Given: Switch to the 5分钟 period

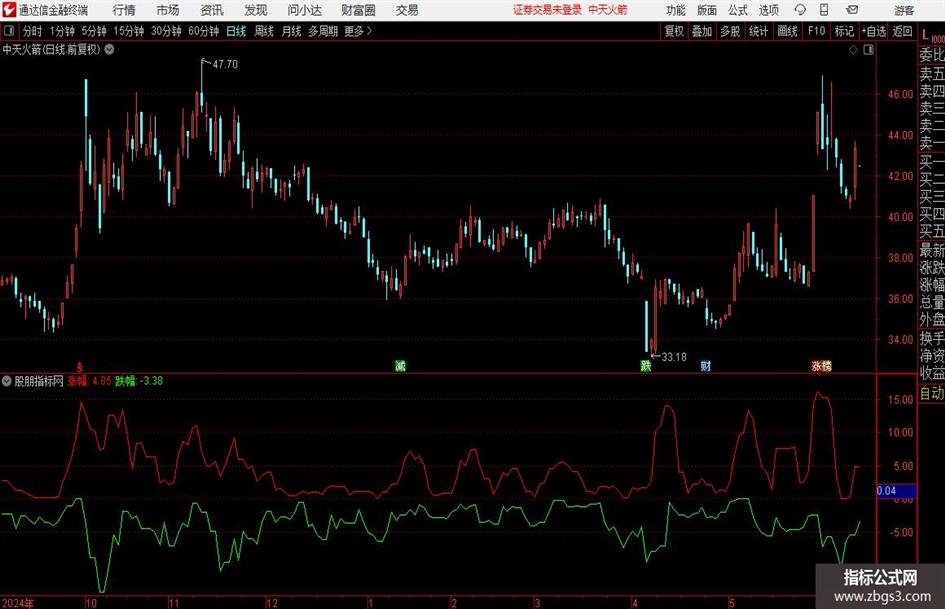Looking at the screenshot, I should point(94,31).
